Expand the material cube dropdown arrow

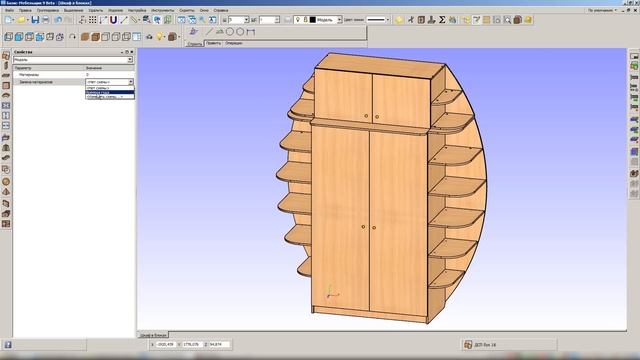tap(179, 37)
